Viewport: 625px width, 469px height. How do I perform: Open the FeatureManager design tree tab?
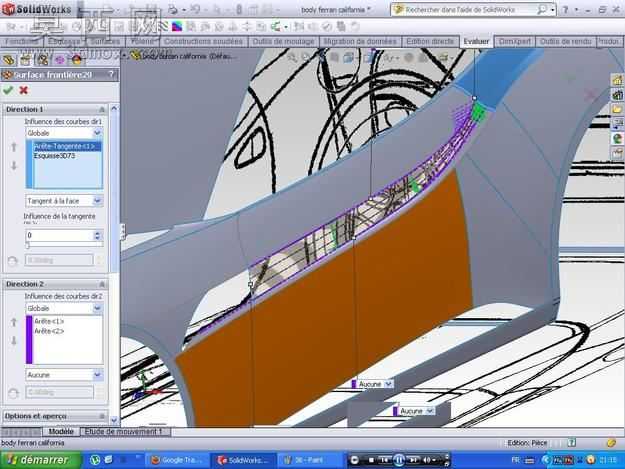(x=8, y=60)
